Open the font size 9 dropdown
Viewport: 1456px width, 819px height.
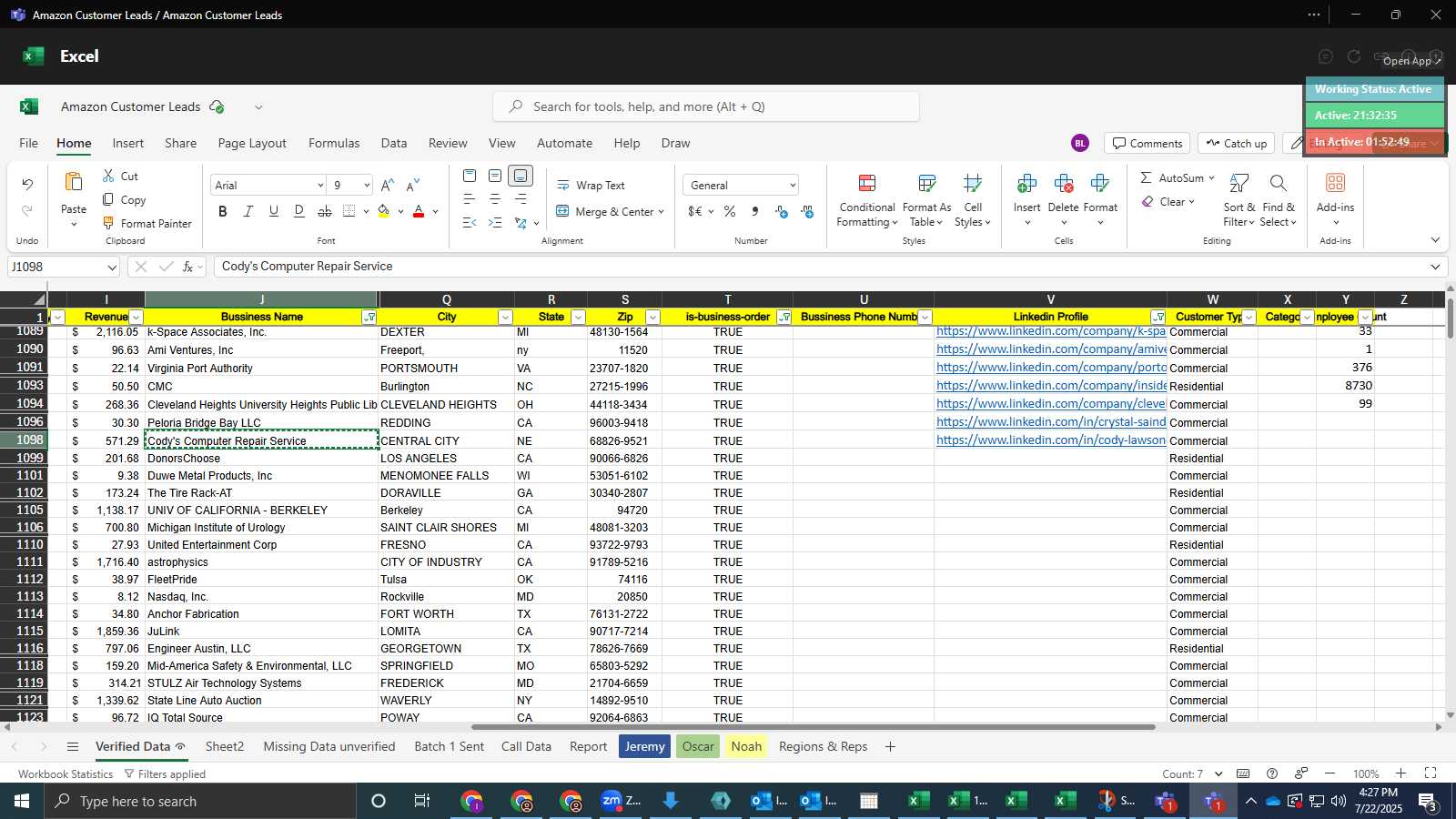[367, 186]
